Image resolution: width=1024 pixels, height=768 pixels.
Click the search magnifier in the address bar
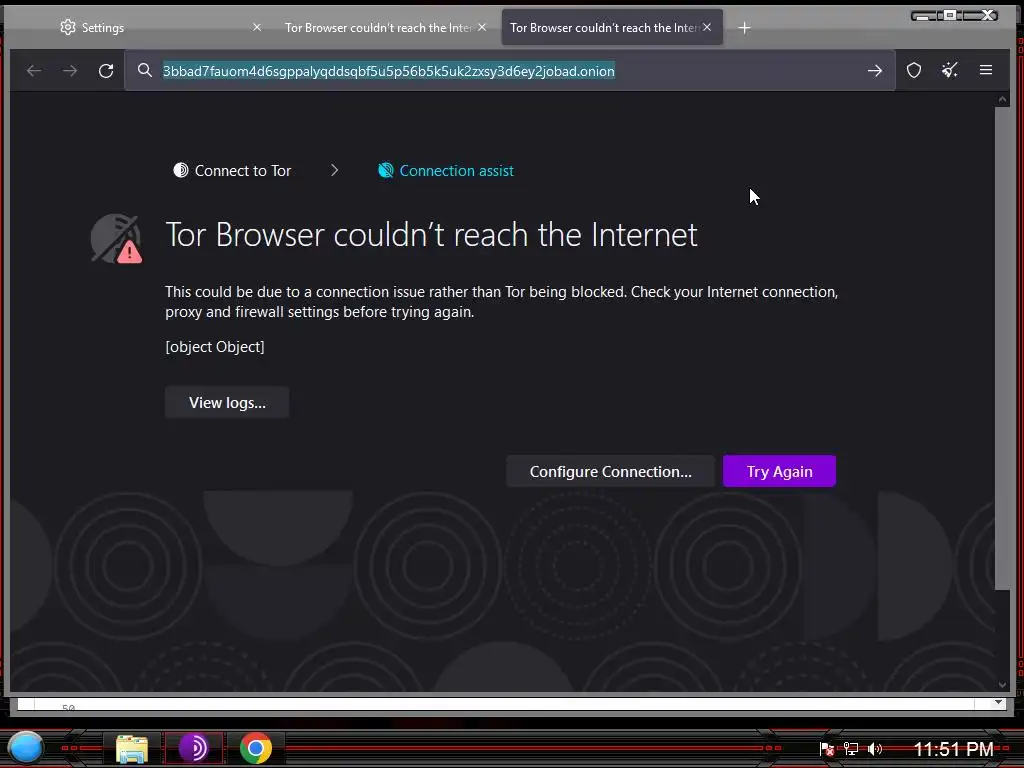point(145,71)
